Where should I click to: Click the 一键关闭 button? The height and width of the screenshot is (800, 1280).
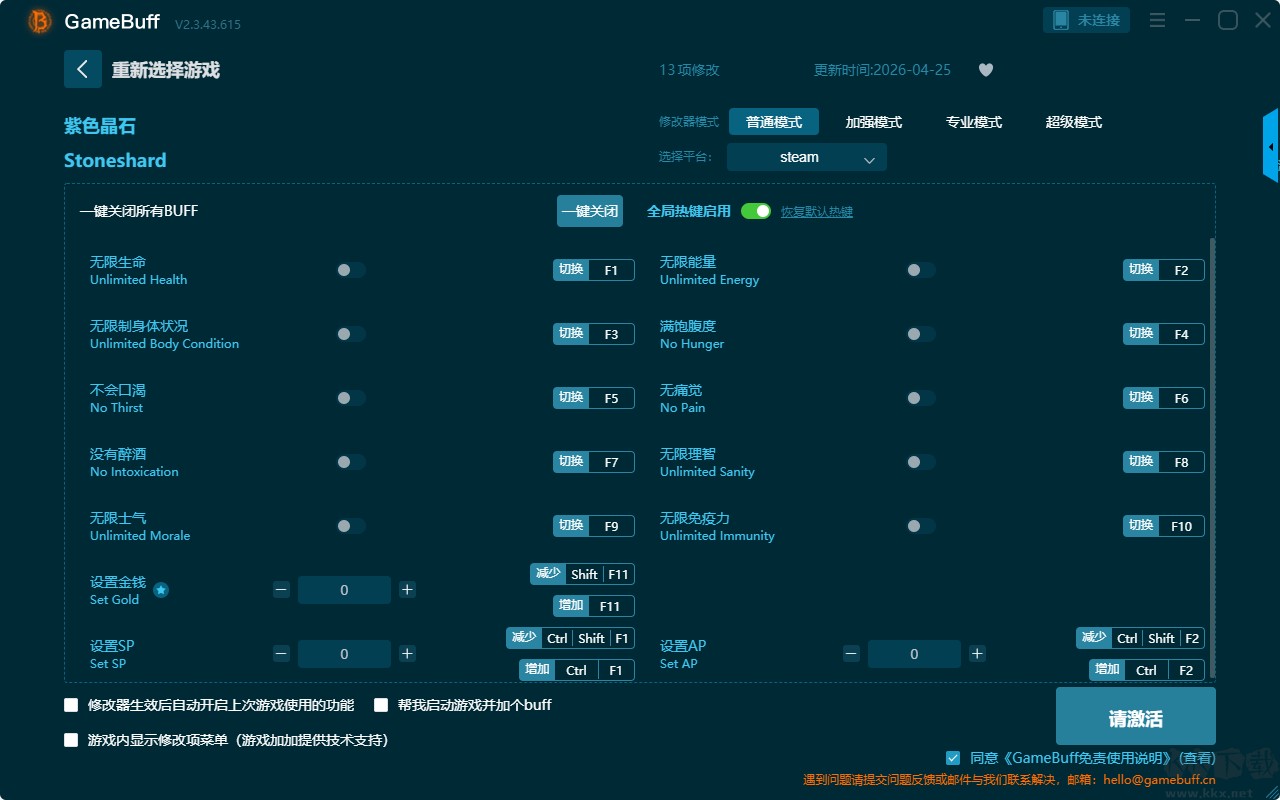coord(590,211)
